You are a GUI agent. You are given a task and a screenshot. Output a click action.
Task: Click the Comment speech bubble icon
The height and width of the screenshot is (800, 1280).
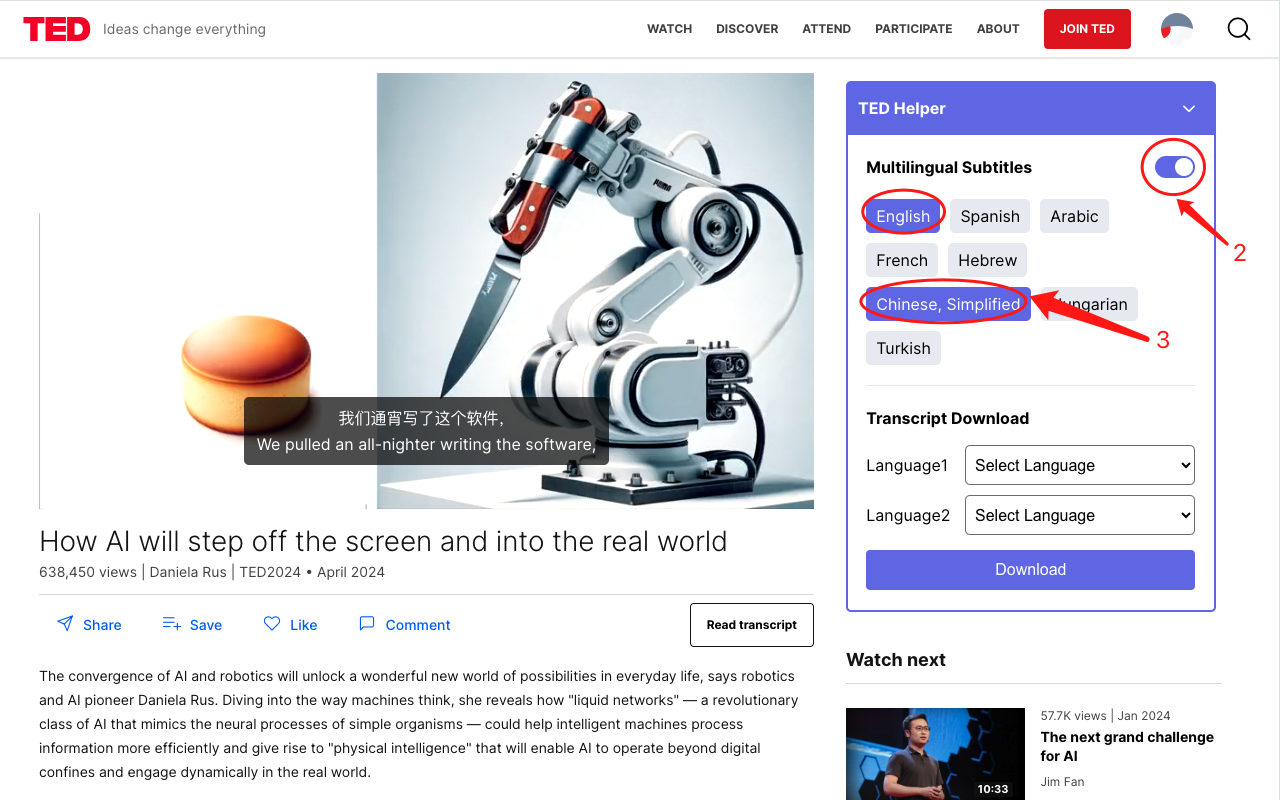point(367,623)
